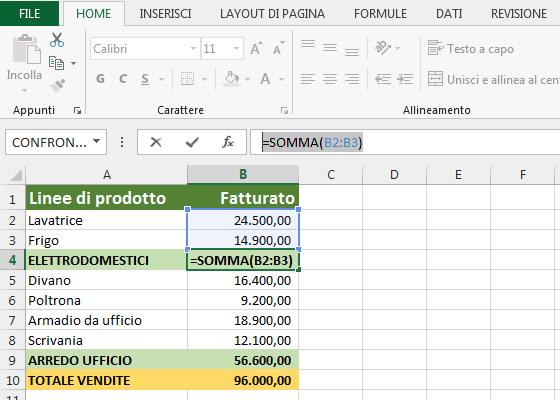560x400 pixels.
Task: Open the Calibri font name dropdown
Action: click(193, 49)
